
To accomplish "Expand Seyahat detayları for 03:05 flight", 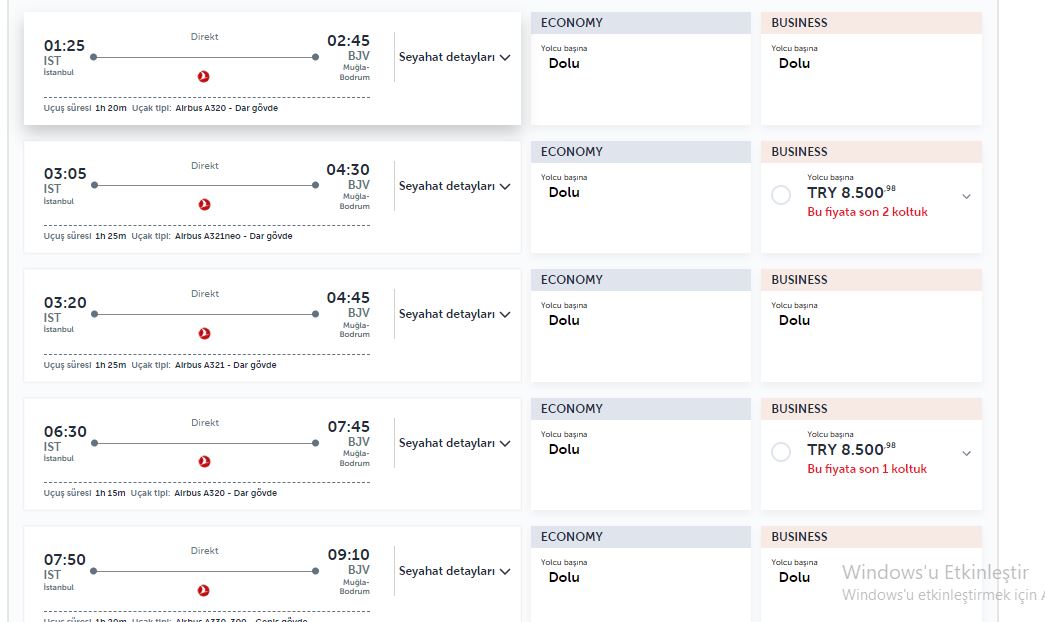I will pyautogui.click(x=455, y=186).
